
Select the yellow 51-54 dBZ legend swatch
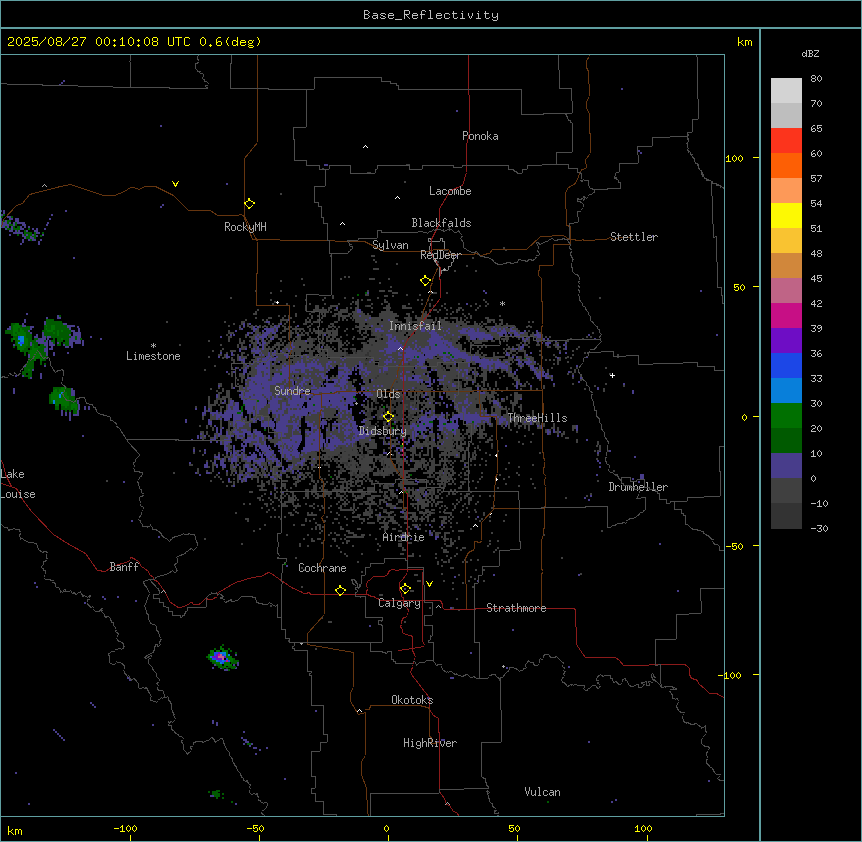click(x=786, y=215)
